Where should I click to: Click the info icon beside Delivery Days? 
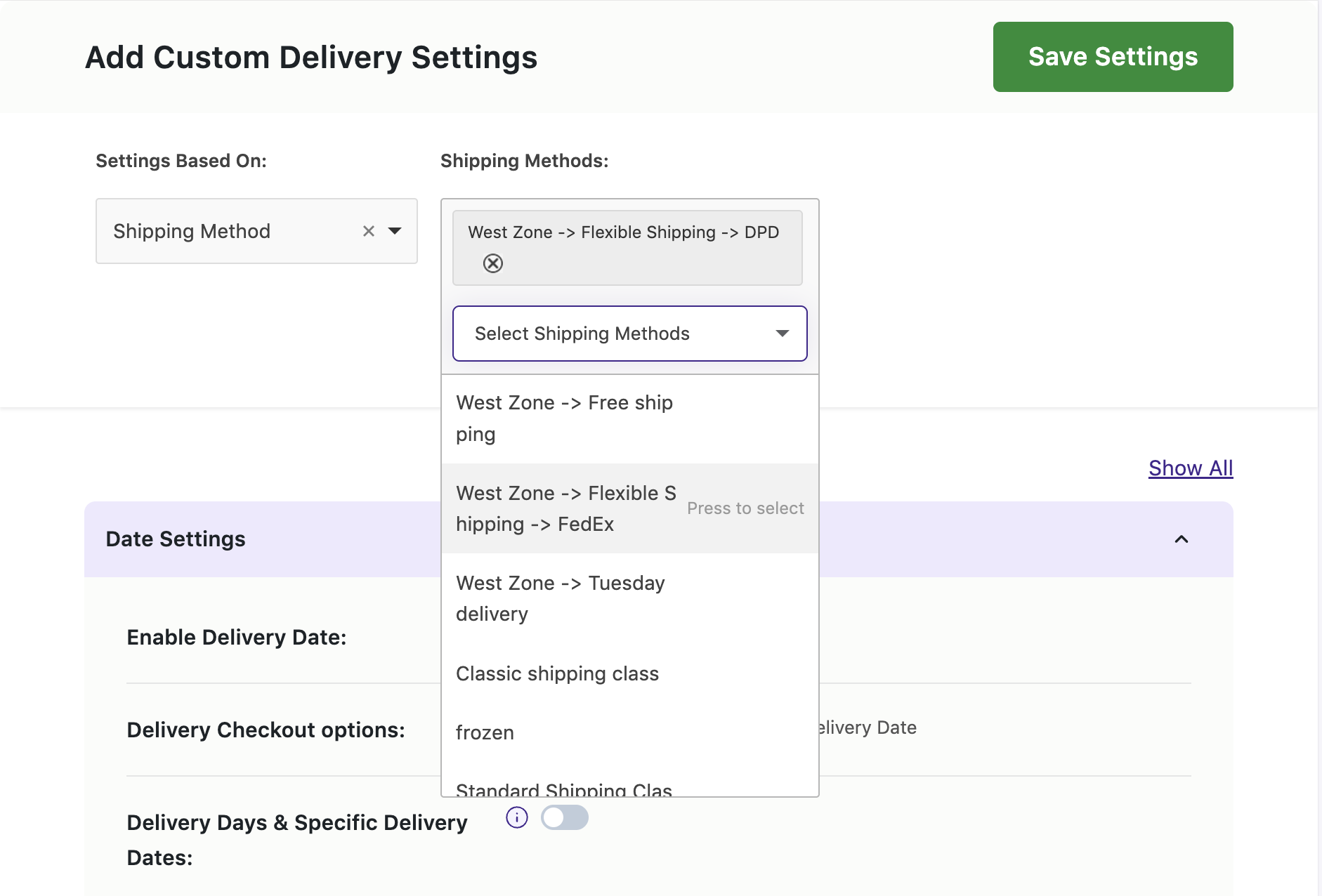coord(517,817)
